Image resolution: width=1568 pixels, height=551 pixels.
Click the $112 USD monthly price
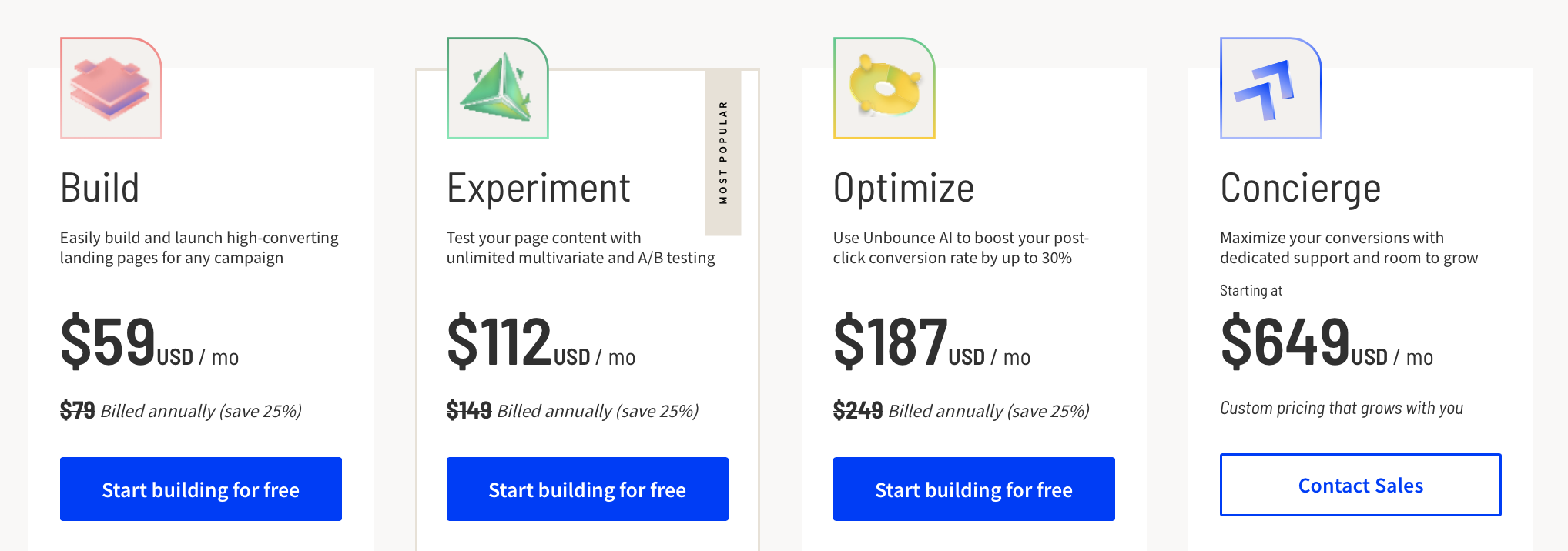point(541,342)
